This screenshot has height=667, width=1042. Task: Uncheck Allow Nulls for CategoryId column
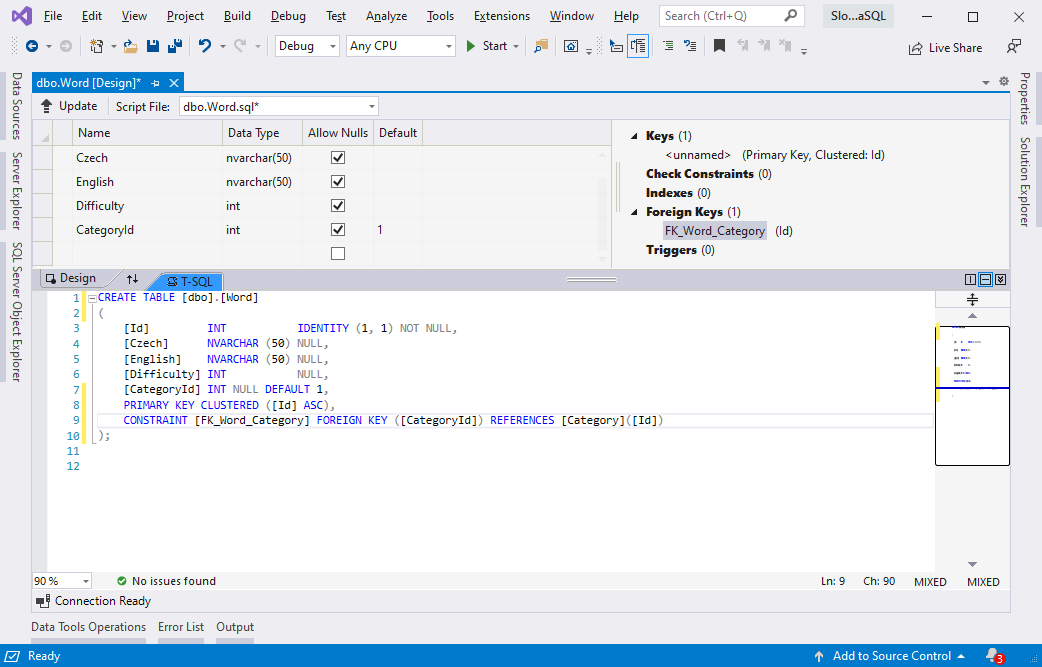[338, 229]
